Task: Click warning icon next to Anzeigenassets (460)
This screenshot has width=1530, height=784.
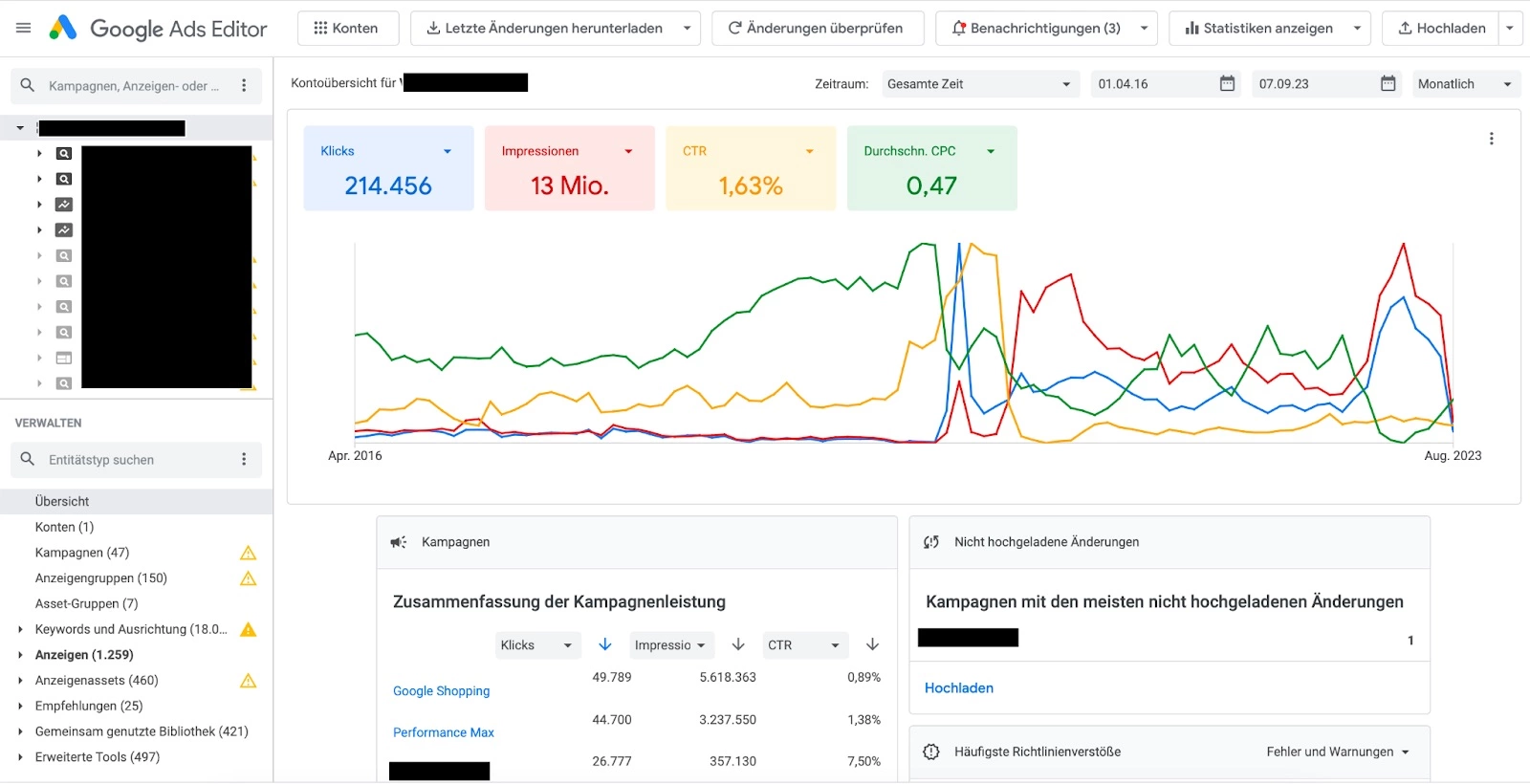Action: pyautogui.click(x=249, y=681)
